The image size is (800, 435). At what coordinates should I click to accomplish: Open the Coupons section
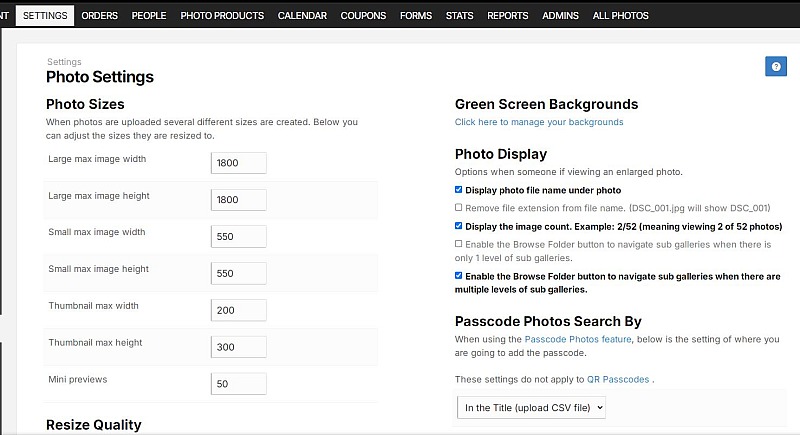[363, 16]
